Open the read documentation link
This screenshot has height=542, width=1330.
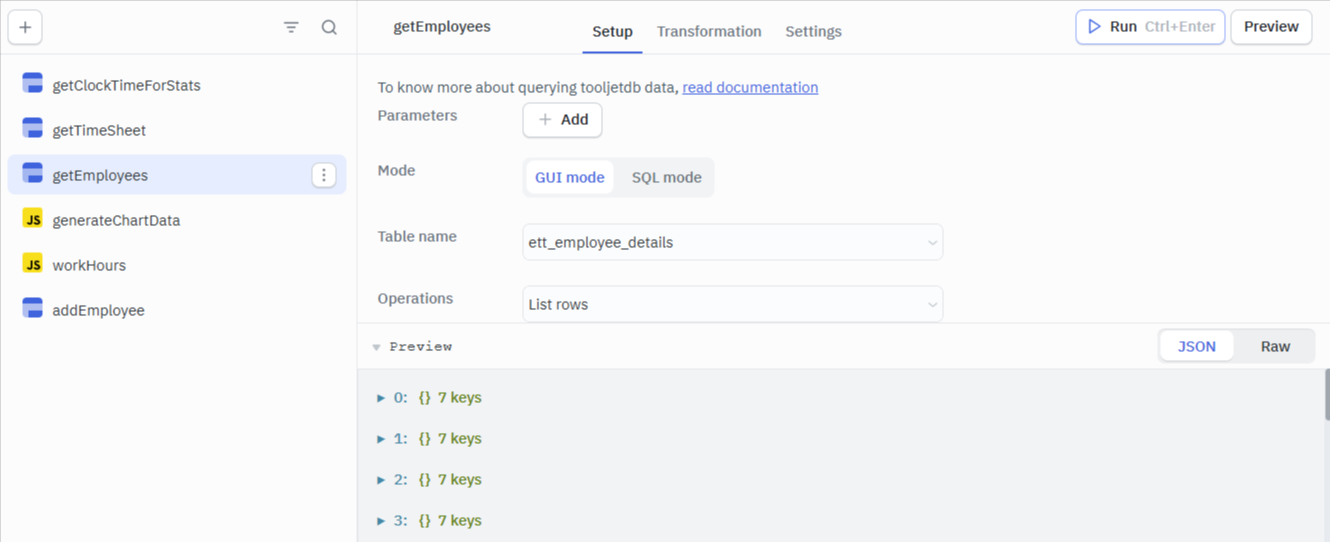point(750,87)
